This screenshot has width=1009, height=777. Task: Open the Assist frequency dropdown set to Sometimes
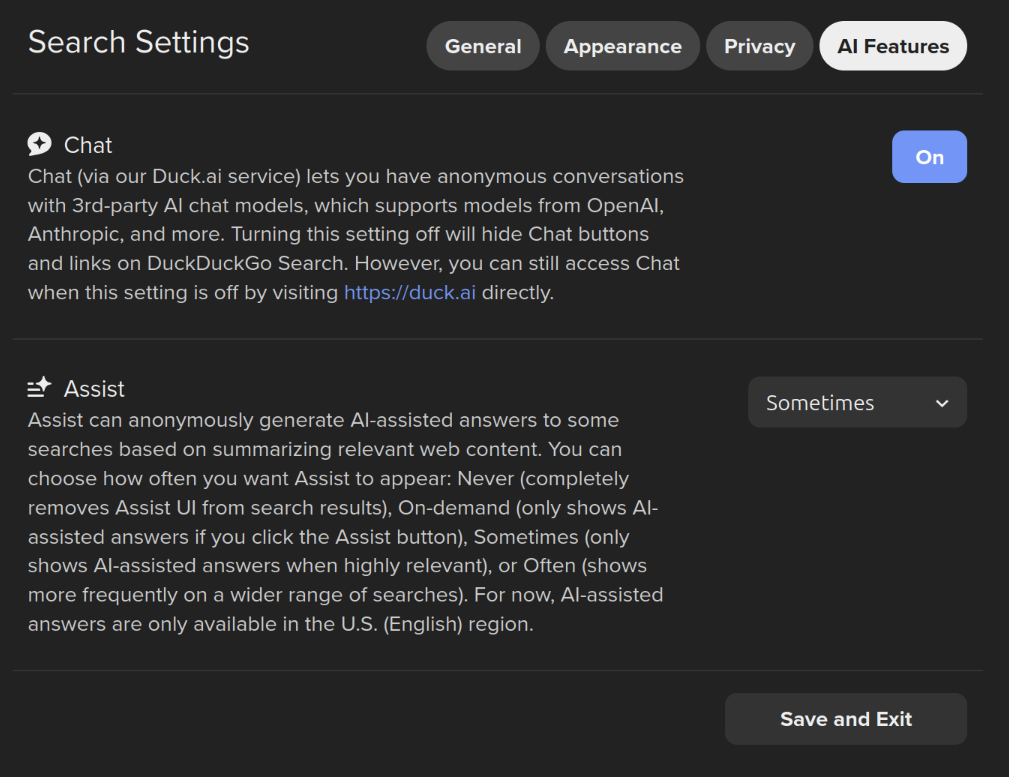856,402
